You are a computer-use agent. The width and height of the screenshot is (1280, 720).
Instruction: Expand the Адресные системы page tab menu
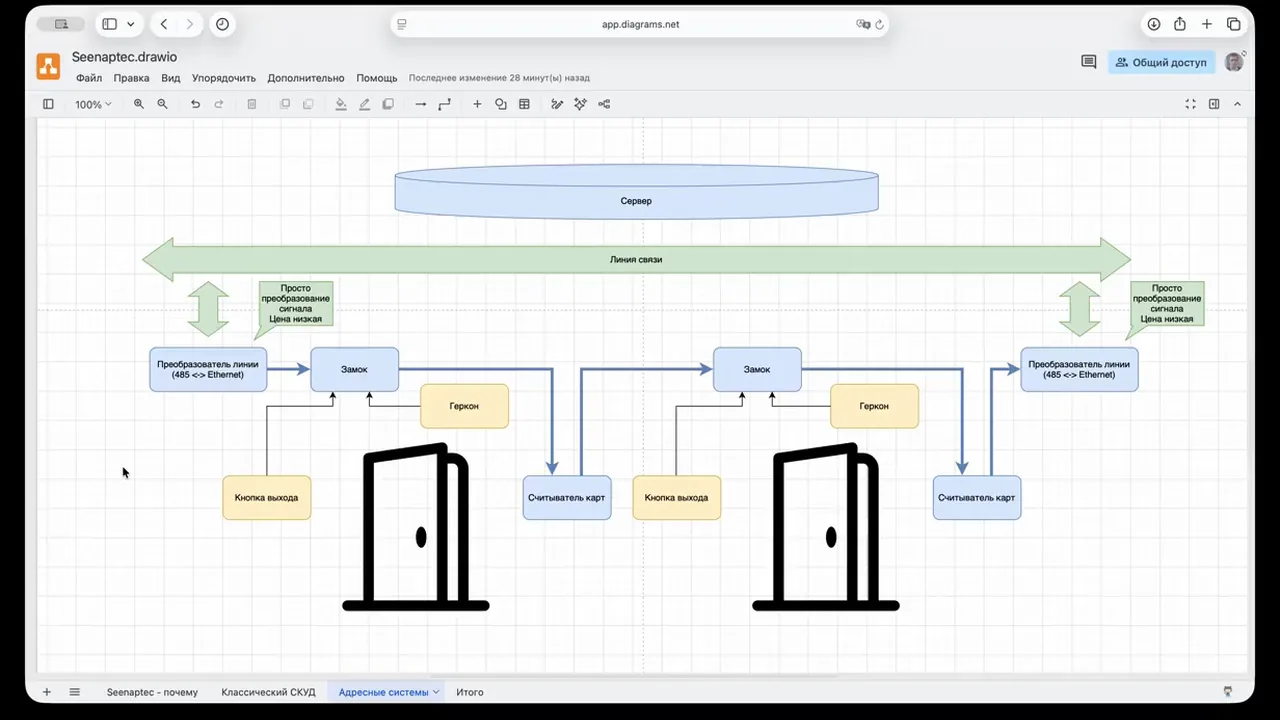436,692
